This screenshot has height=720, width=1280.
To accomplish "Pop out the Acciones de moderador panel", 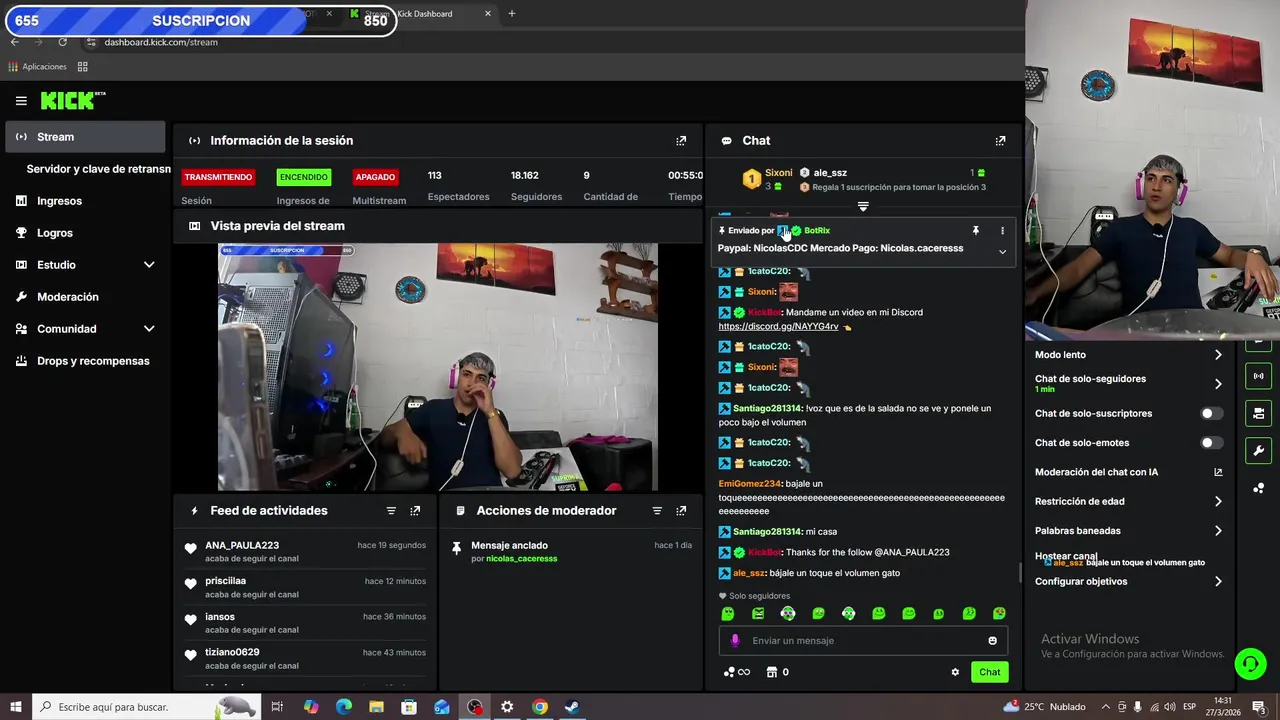I will 681,511.
